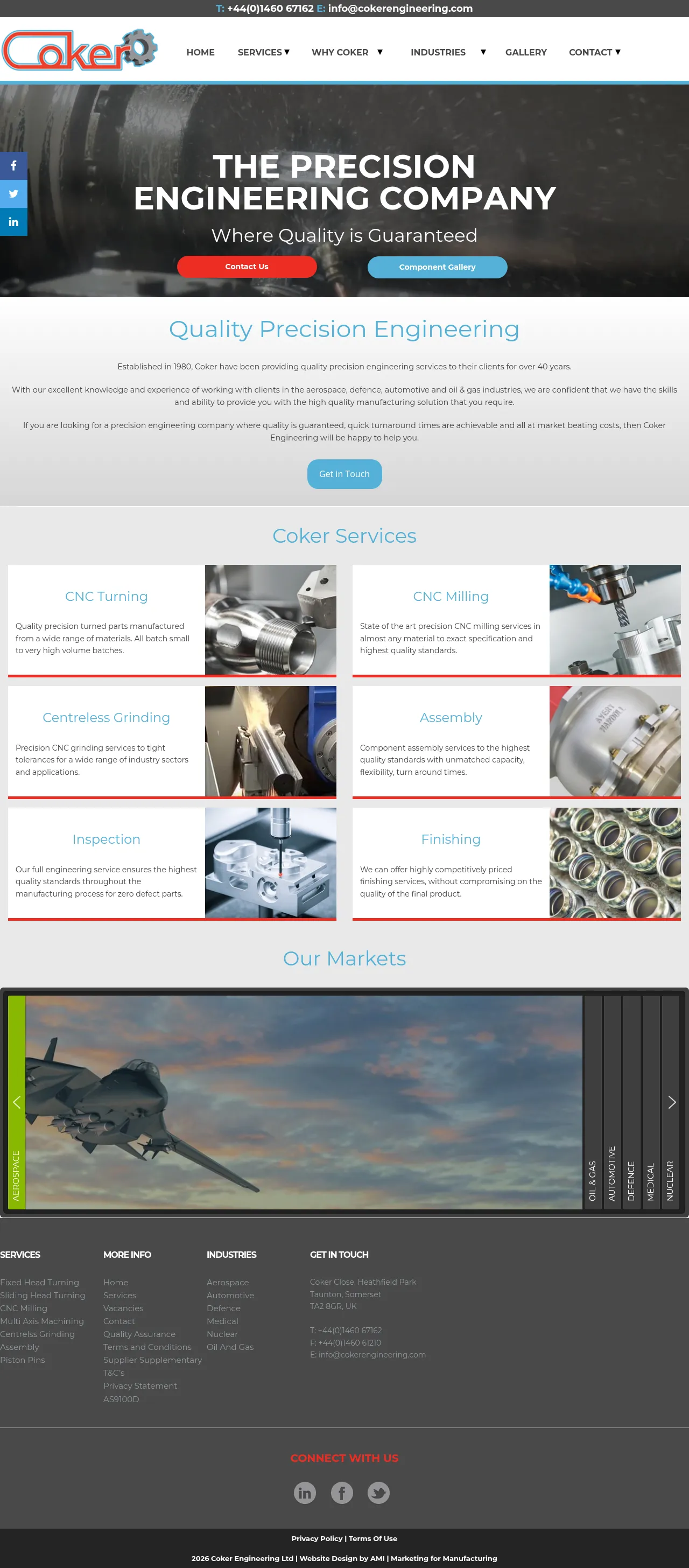
Task: Expand the Services dropdown menu
Action: 263,52
